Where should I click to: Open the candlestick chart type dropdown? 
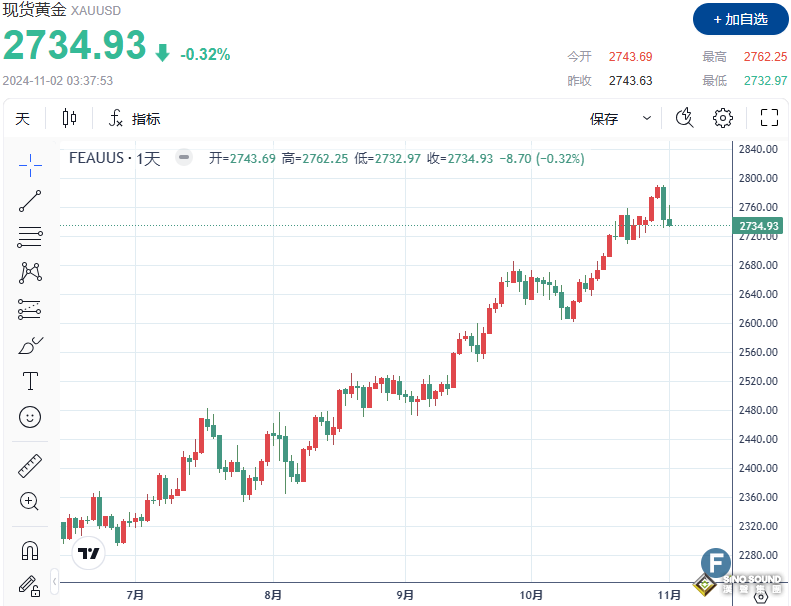(x=69, y=118)
